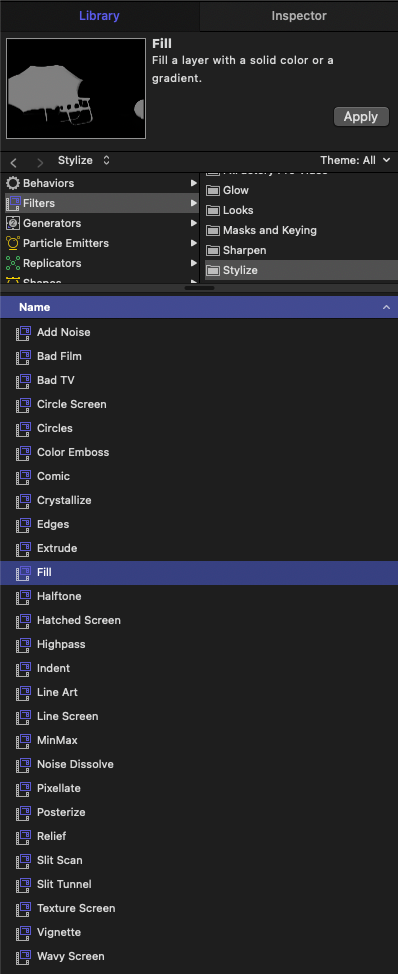Screen dimensions: 398x974
Task: Open the Stylize path popup menu
Action: coord(84,160)
